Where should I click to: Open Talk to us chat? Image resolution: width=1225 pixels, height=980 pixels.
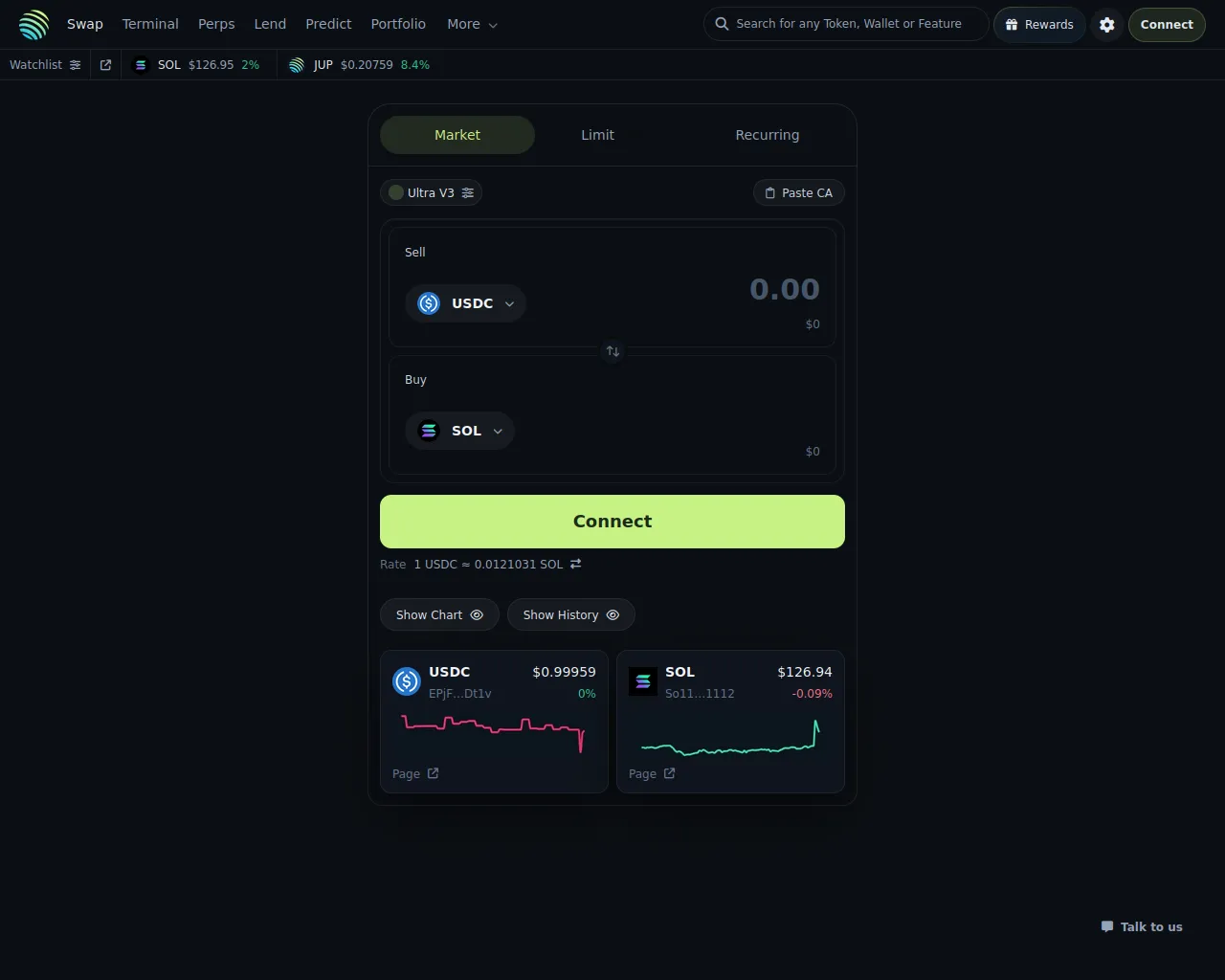tap(1142, 926)
